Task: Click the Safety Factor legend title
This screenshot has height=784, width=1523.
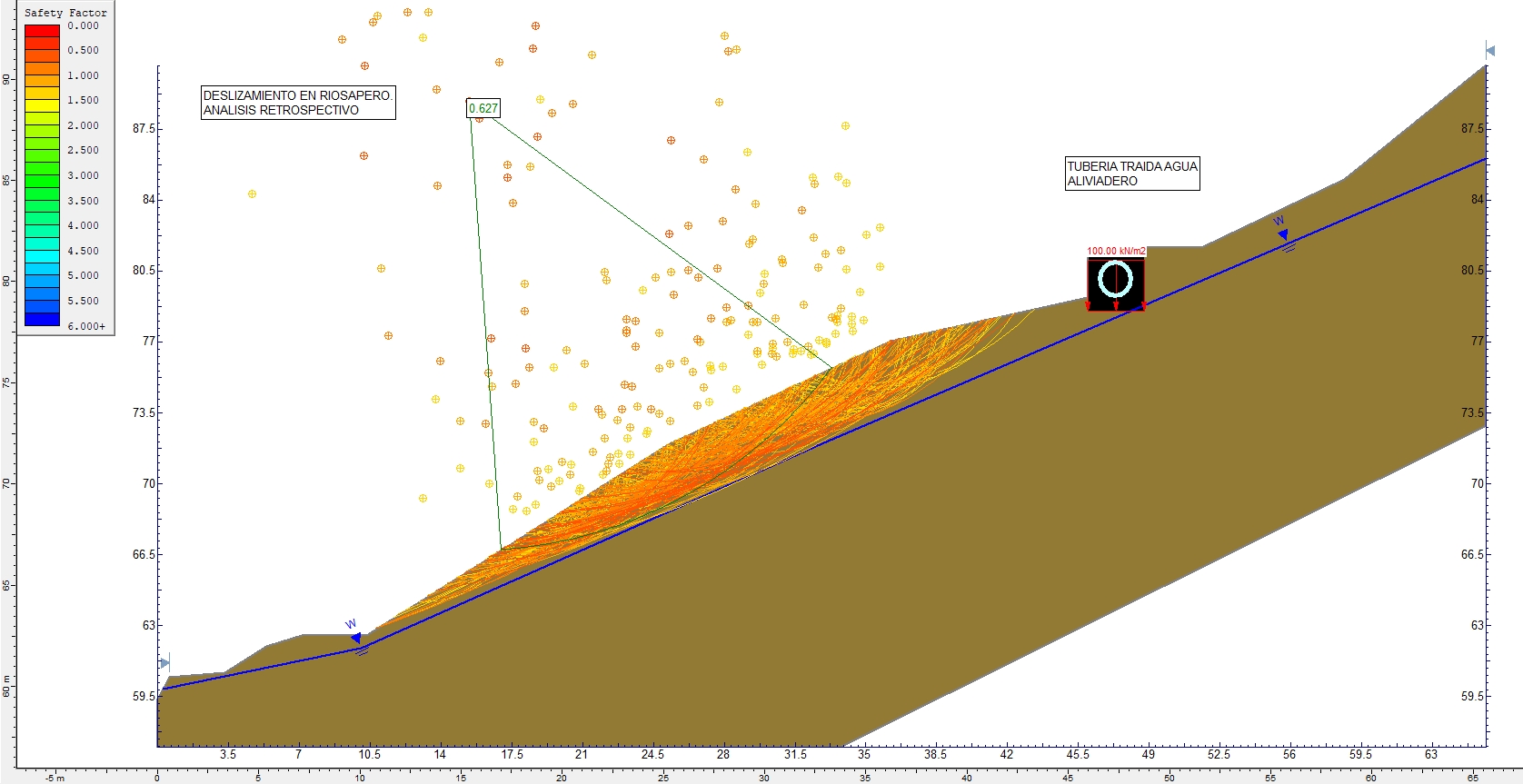Action: [x=65, y=13]
